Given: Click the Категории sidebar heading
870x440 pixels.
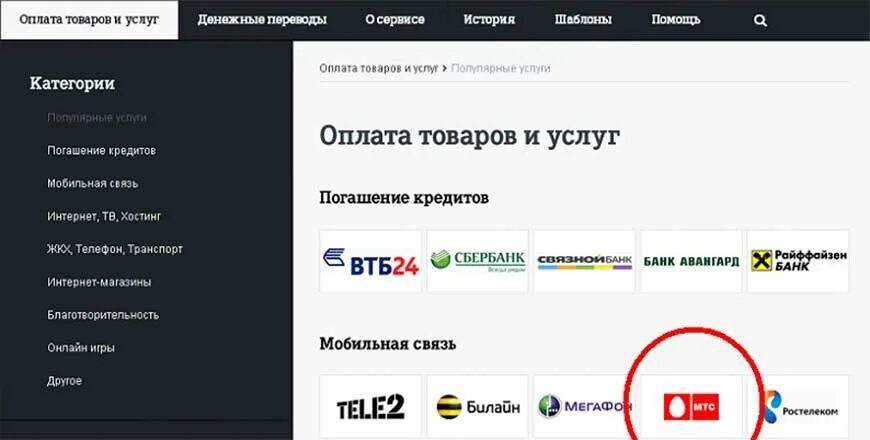Looking at the screenshot, I should (72, 84).
